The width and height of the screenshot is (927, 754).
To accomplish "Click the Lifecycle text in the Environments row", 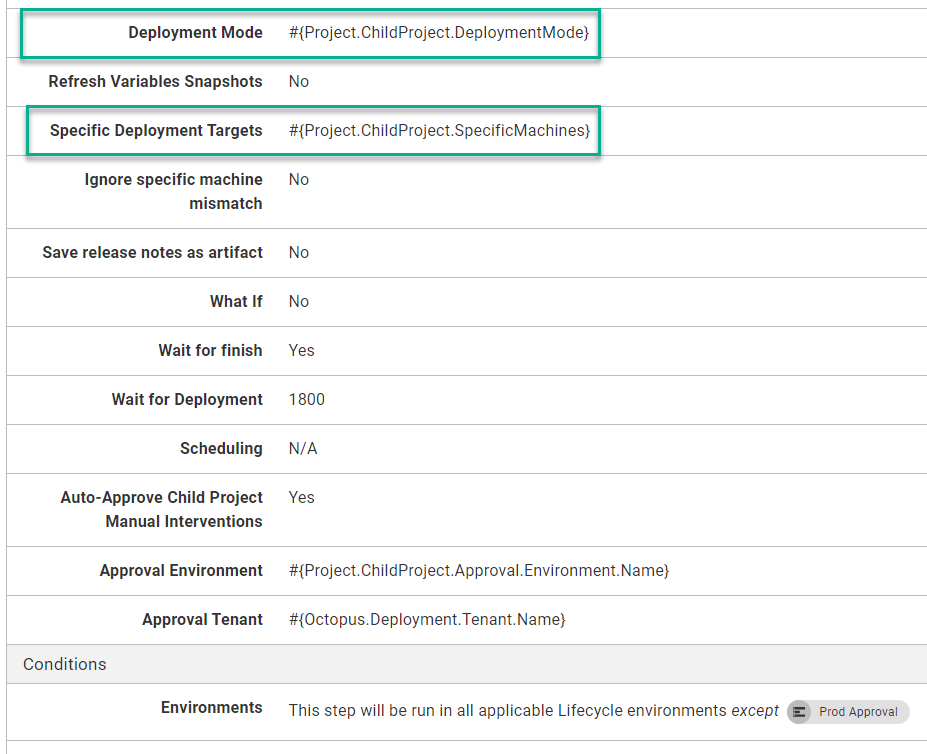I will (584, 710).
